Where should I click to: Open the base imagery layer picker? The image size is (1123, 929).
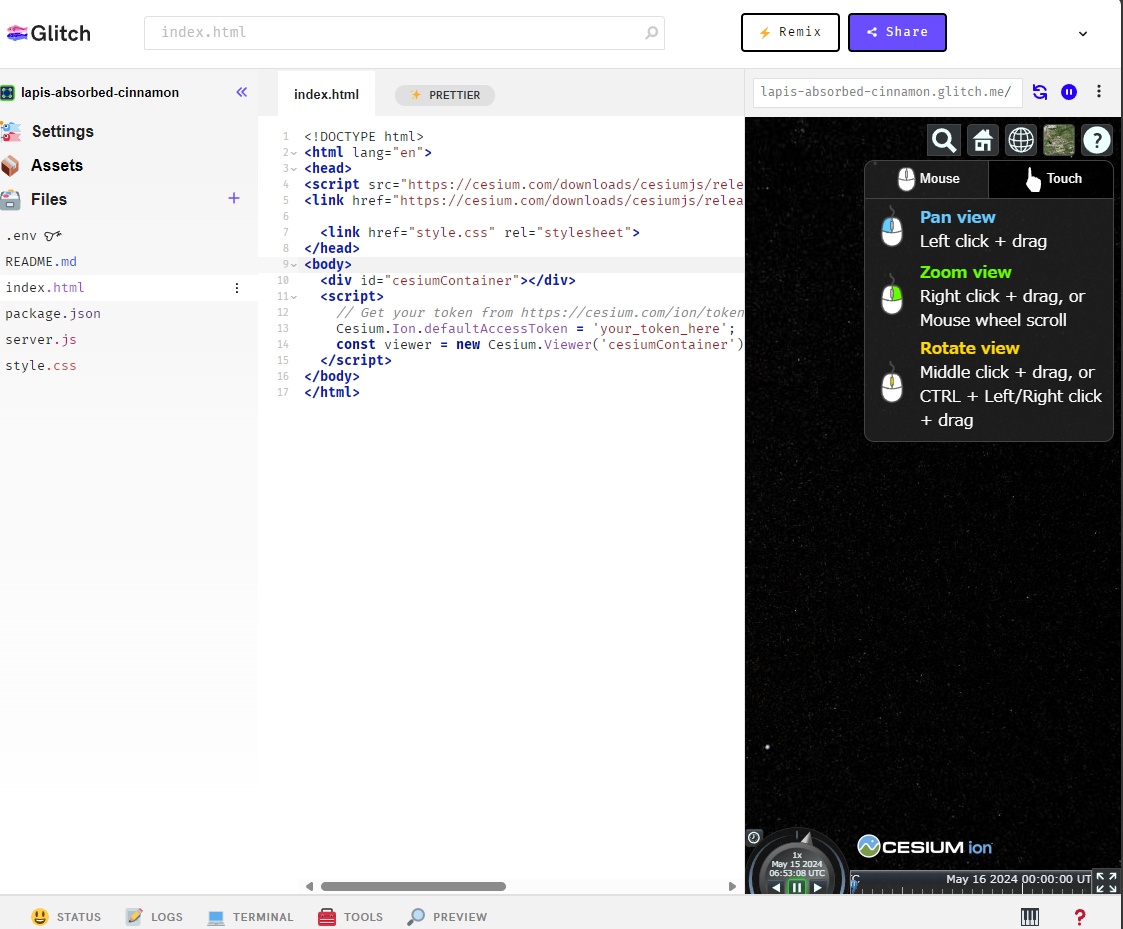pos(1058,140)
